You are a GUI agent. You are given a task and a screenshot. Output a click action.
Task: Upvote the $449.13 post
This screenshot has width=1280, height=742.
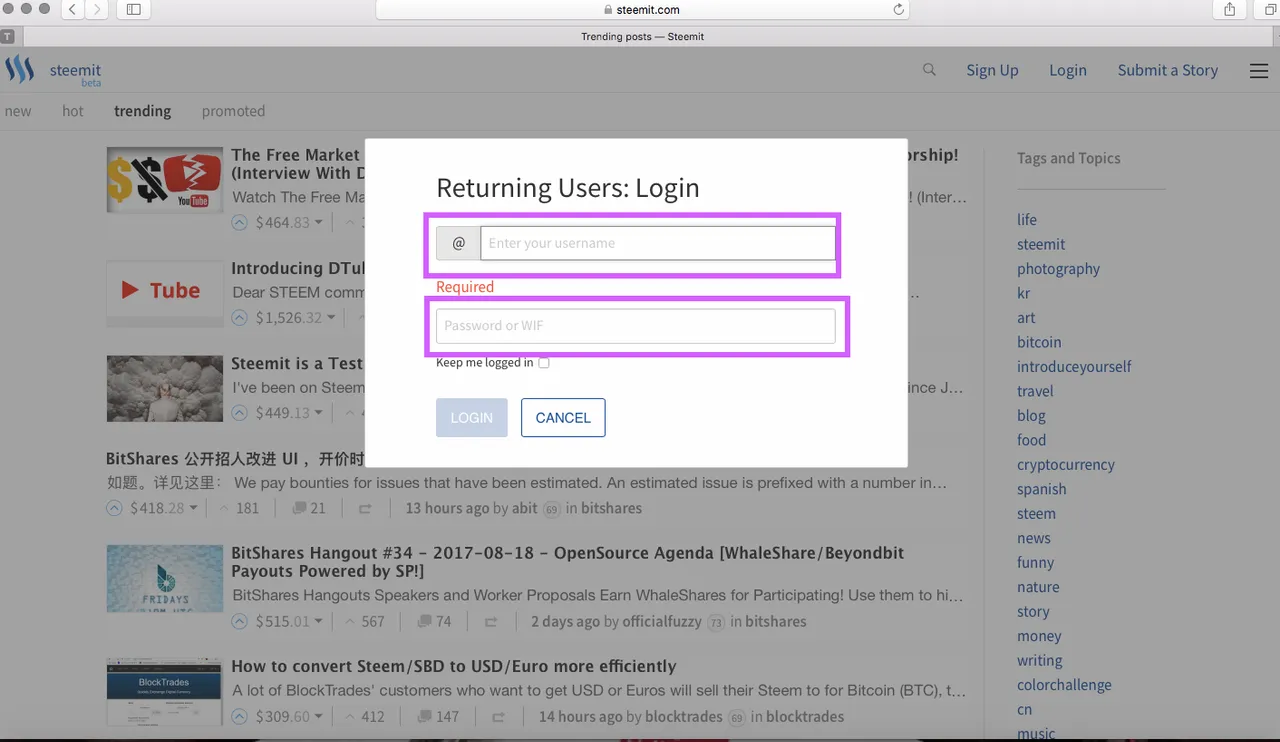(x=240, y=412)
